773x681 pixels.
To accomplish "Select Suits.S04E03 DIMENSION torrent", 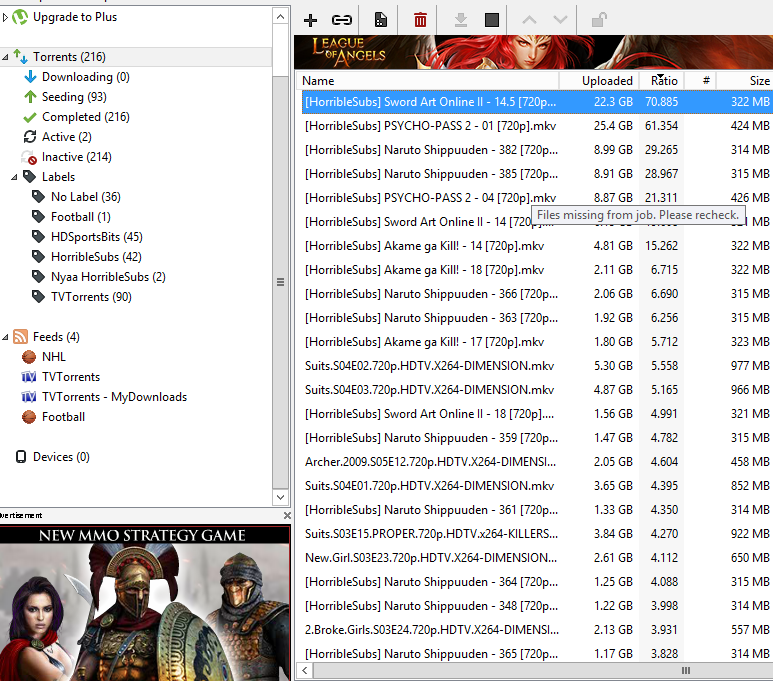I will pos(537,390).
